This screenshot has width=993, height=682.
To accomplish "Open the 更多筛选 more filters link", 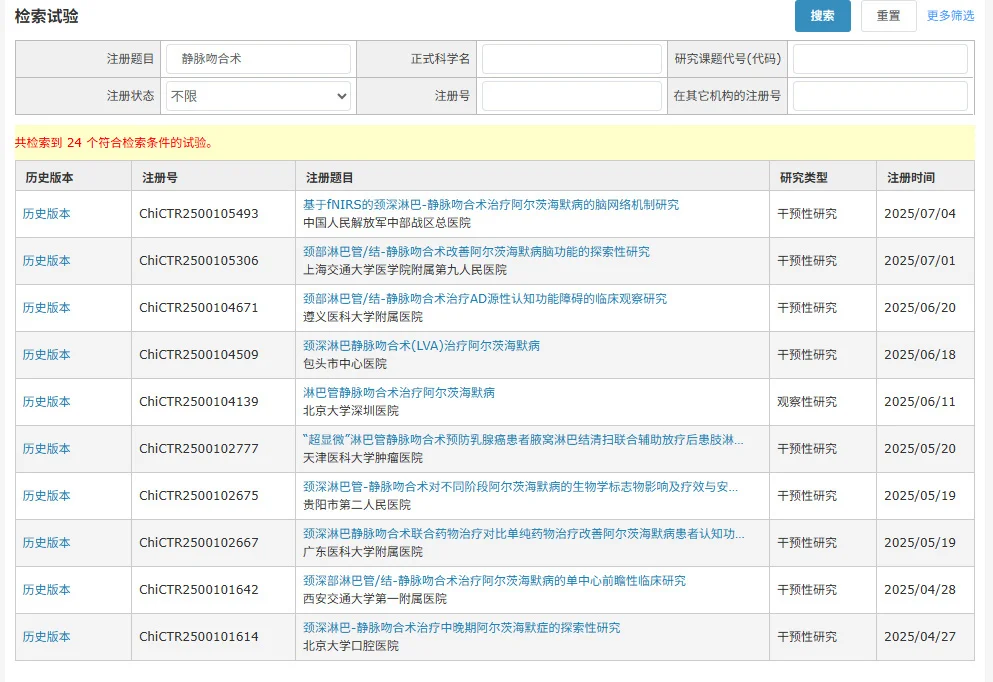I will coord(950,16).
